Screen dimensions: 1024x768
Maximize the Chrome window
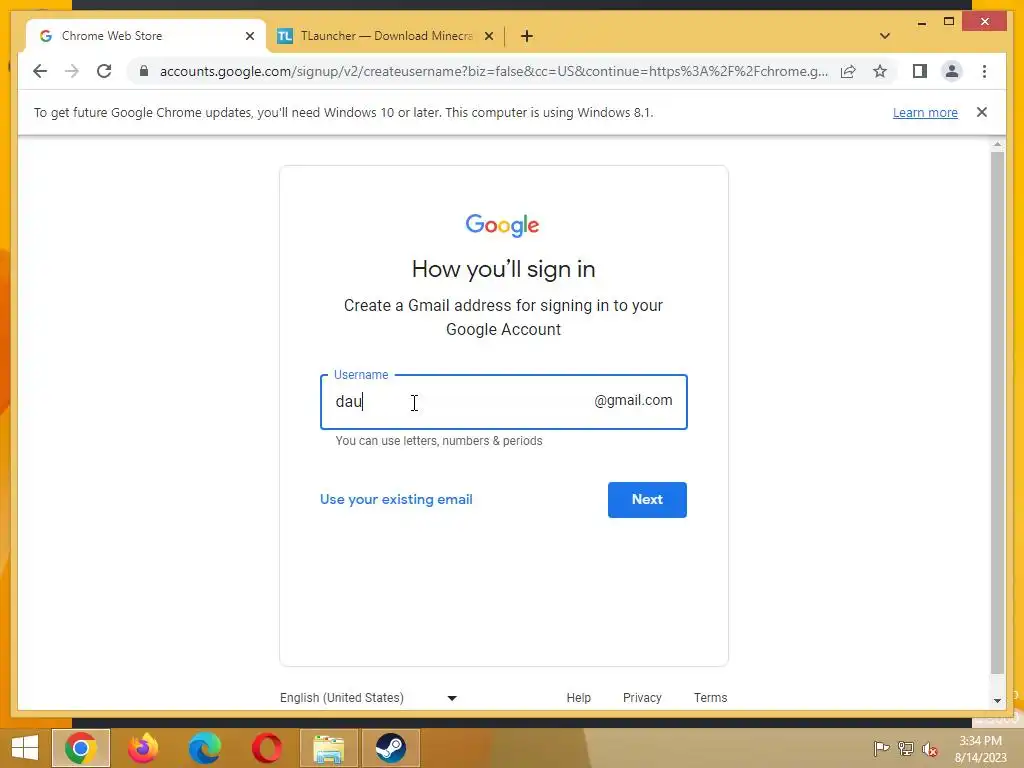(x=949, y=22)
